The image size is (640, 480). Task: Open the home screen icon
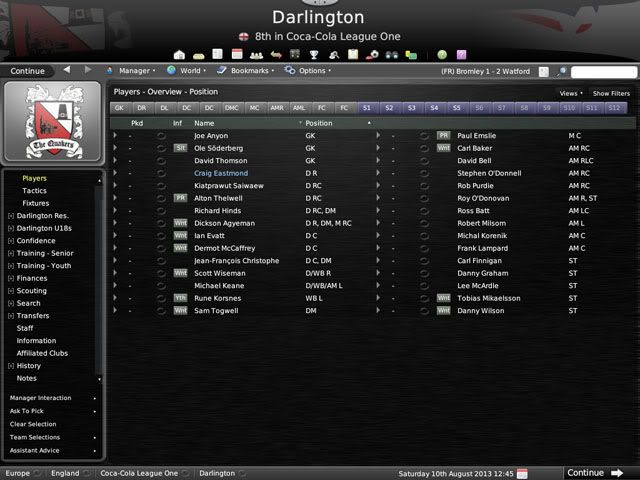pos(179,55)
